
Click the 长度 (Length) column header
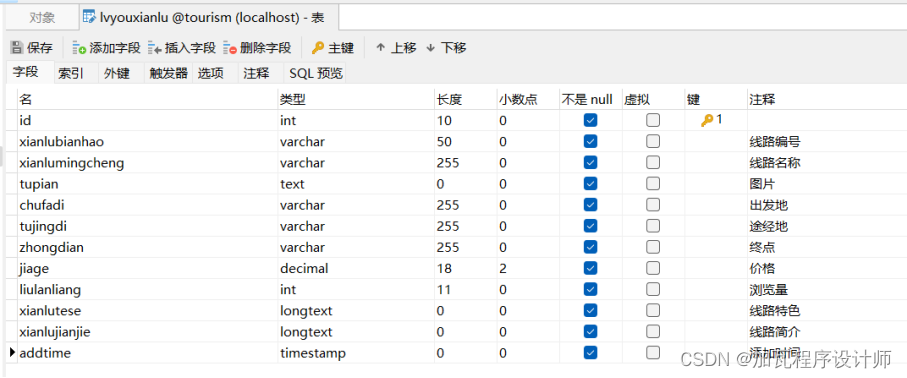tap(465, 100)
